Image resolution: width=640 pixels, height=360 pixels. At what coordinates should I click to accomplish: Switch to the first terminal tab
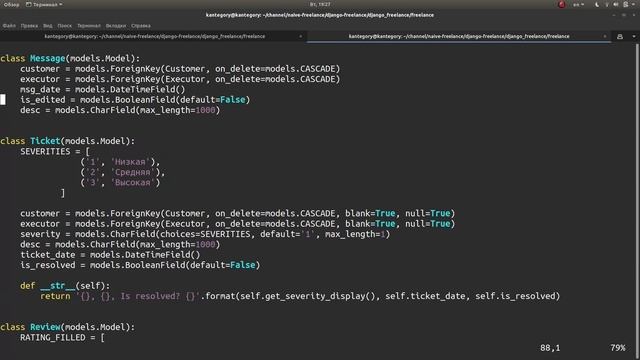point(154,36)
